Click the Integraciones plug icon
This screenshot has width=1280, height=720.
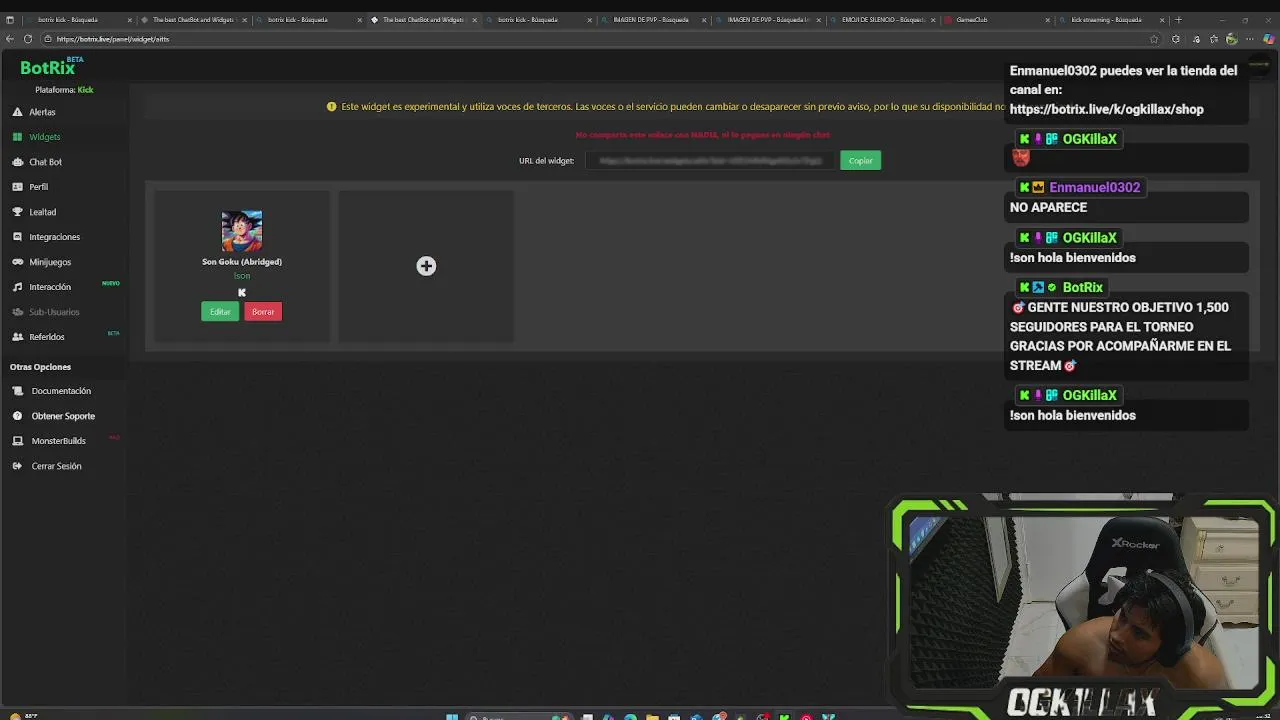(18, 237)
